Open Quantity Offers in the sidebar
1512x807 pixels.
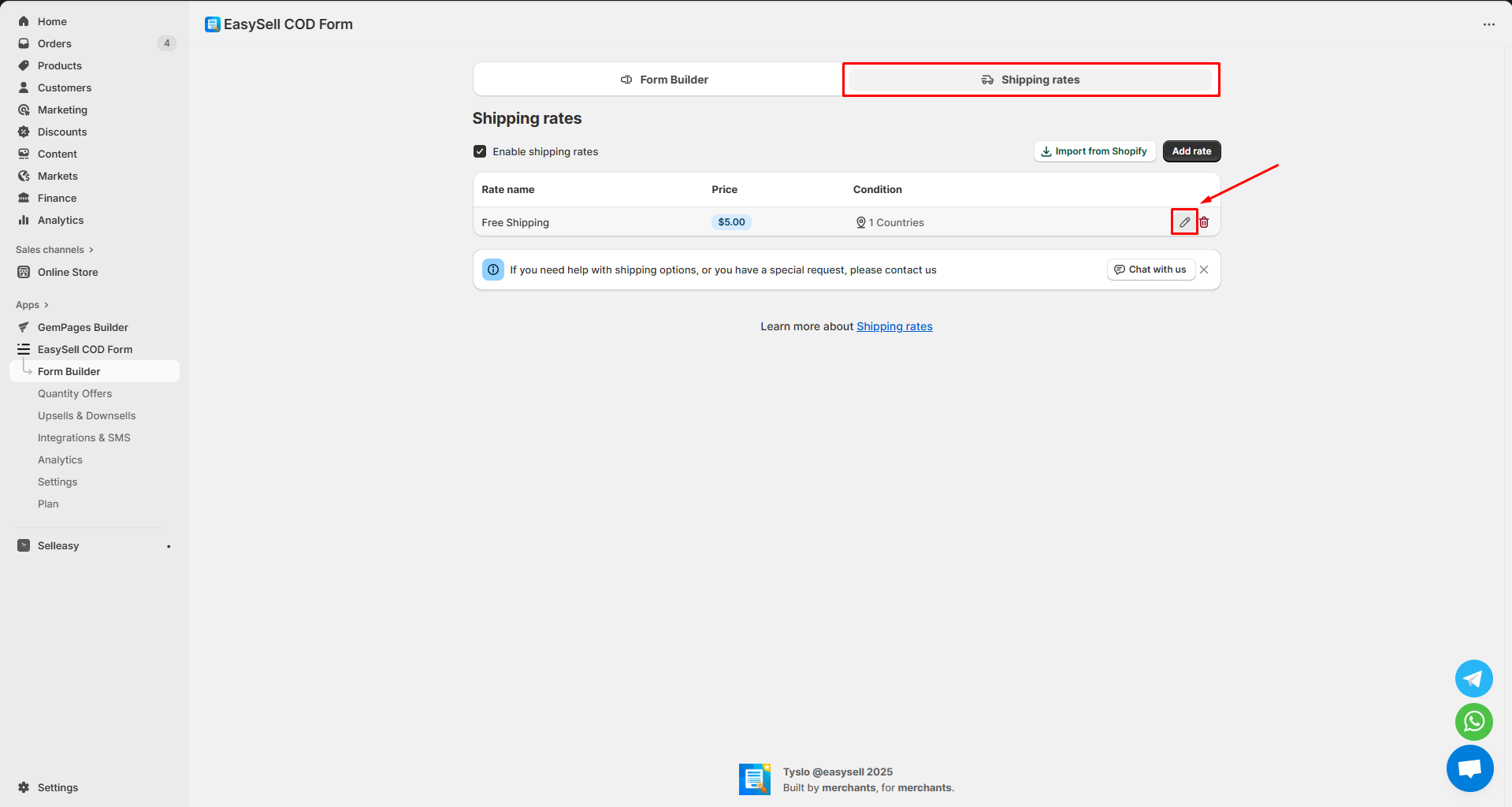[75, 393]
